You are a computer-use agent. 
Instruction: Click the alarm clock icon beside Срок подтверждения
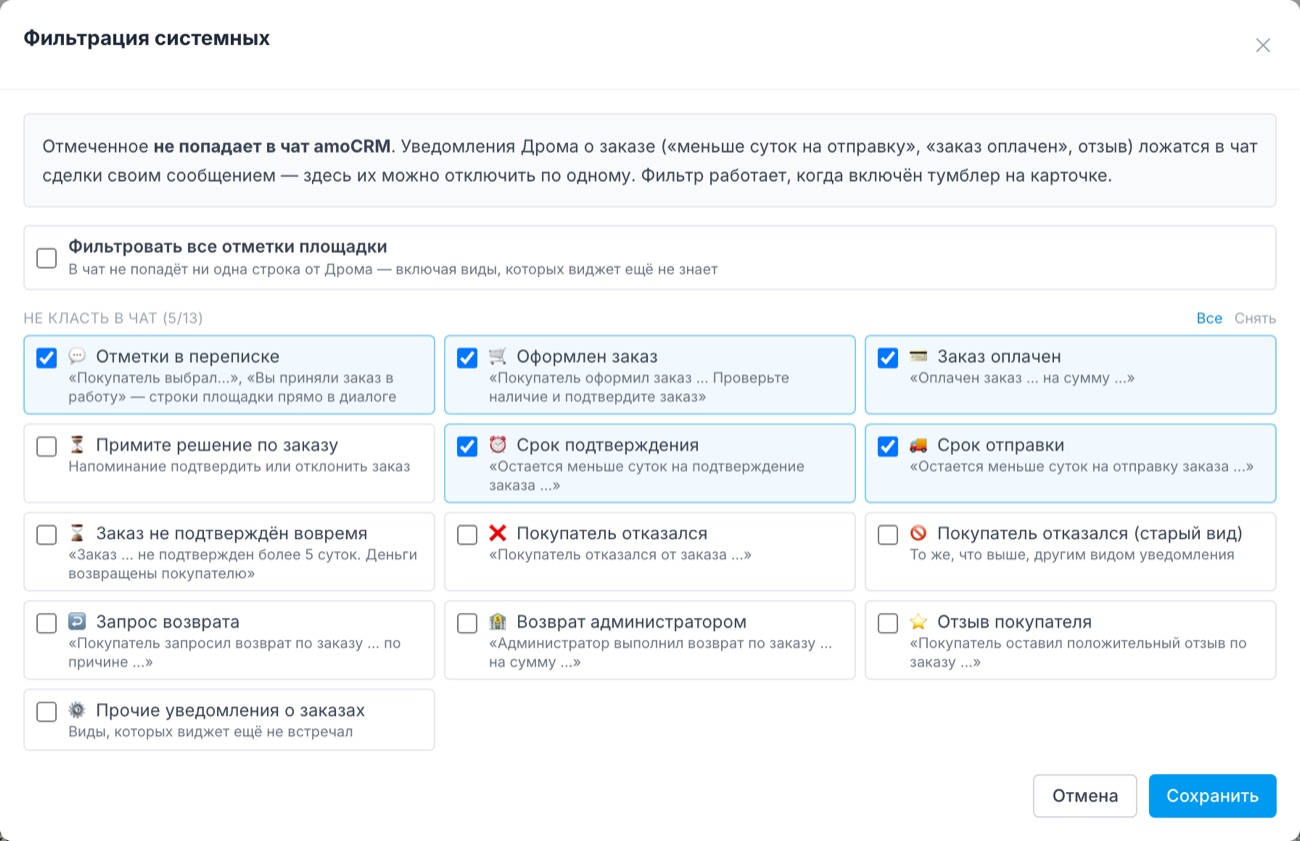[498, 446]
